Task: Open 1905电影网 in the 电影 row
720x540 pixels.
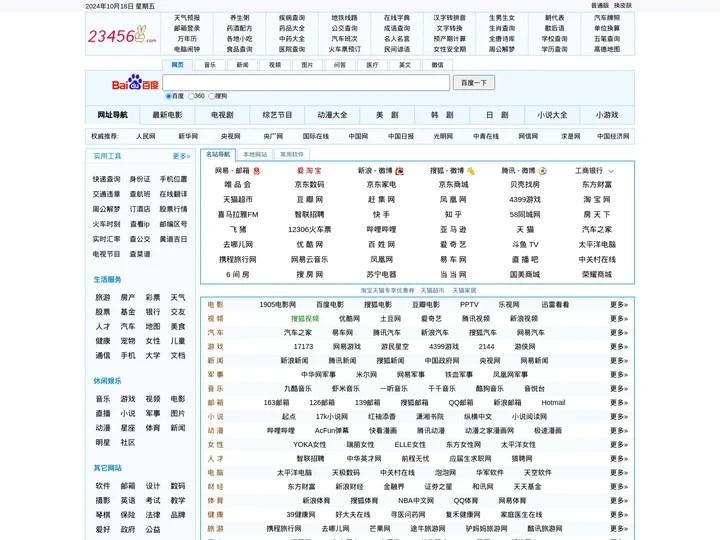Action: pyautogui.click(x=277, y=304)
